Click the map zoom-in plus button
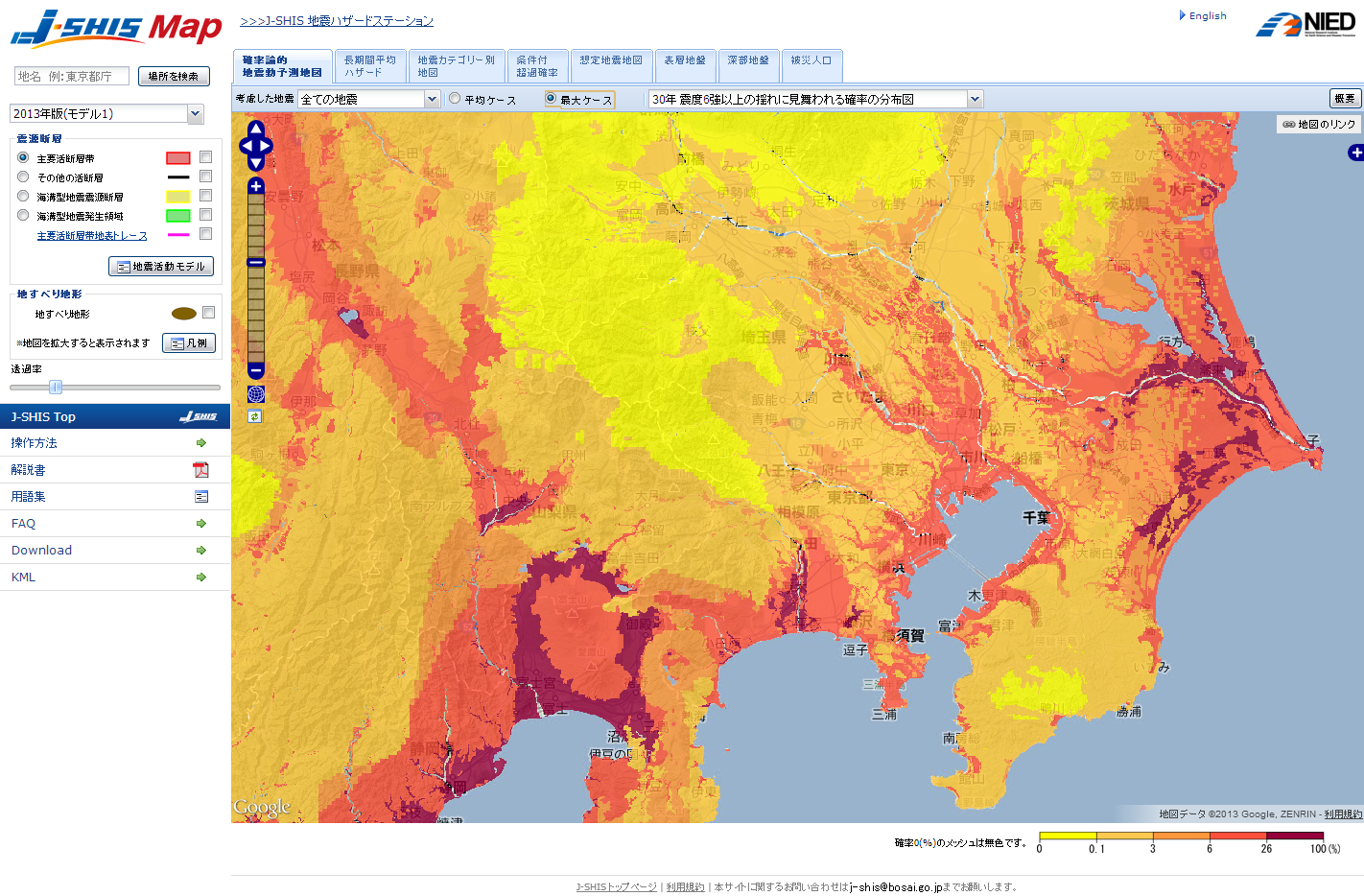This screenshot has height=896, width=1364. tap(256, 186)
